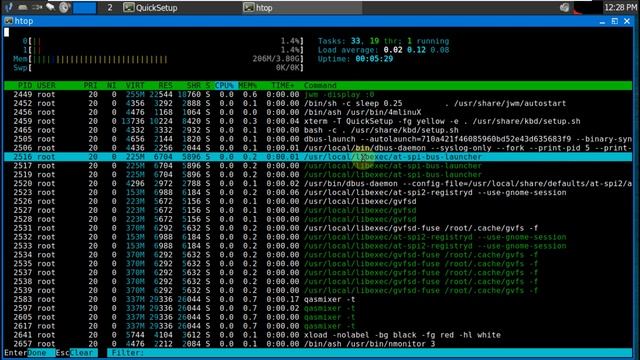Click the round disc-shaped launcher icon in the taskbar

pos(64,7)
